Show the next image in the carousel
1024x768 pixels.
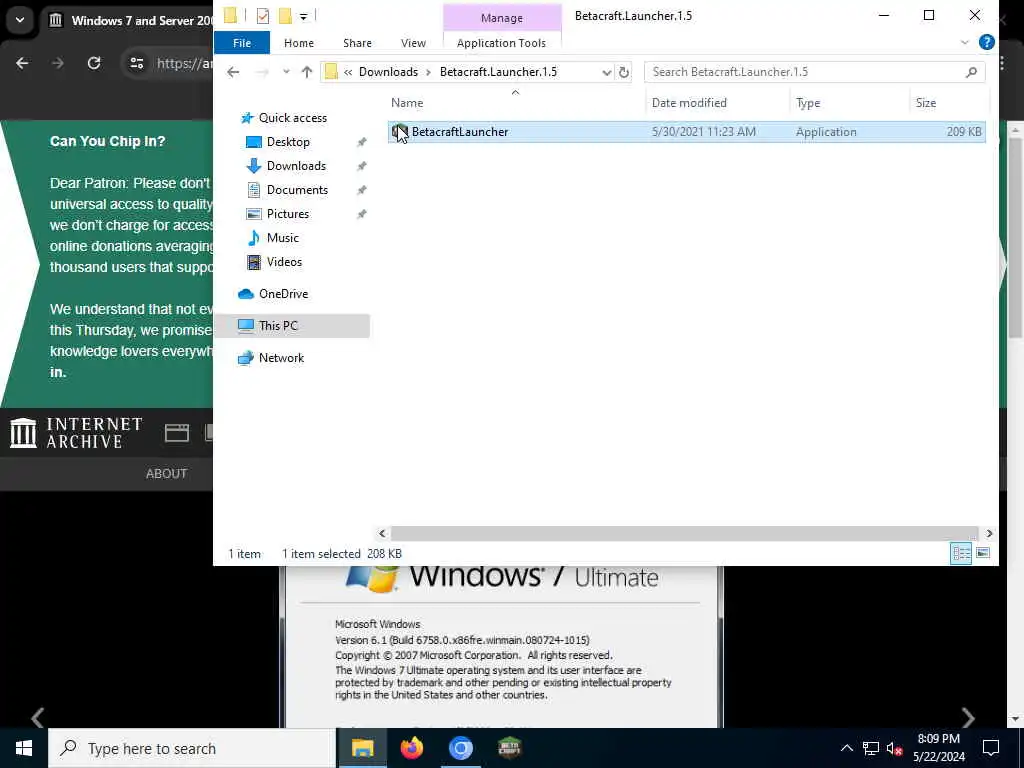pyautogui.click(x=968, y=717)
